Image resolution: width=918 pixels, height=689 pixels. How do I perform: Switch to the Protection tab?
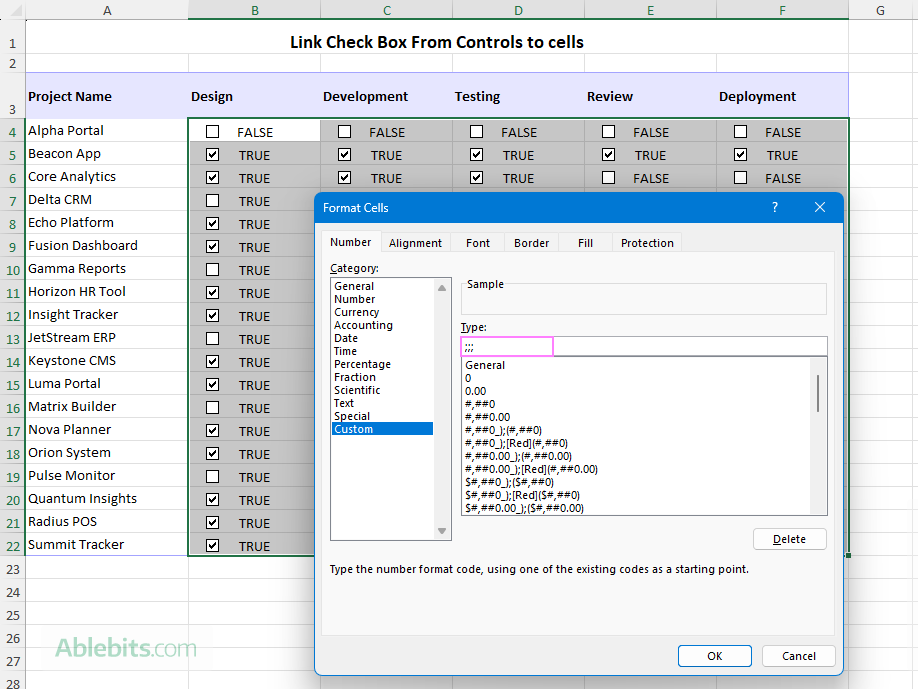pyautogui.click(x=646, y=242)
